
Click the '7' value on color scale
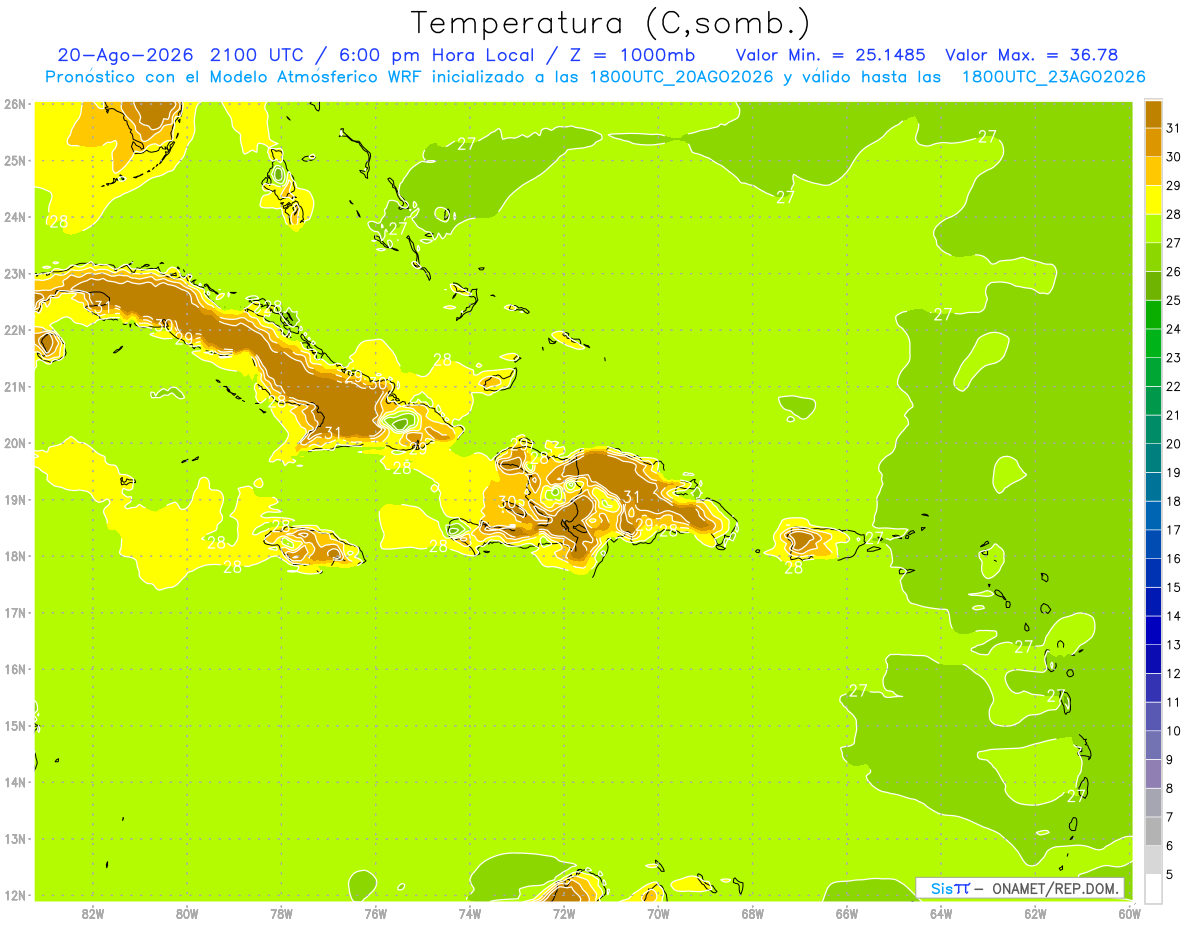[x=1169, y=817]
